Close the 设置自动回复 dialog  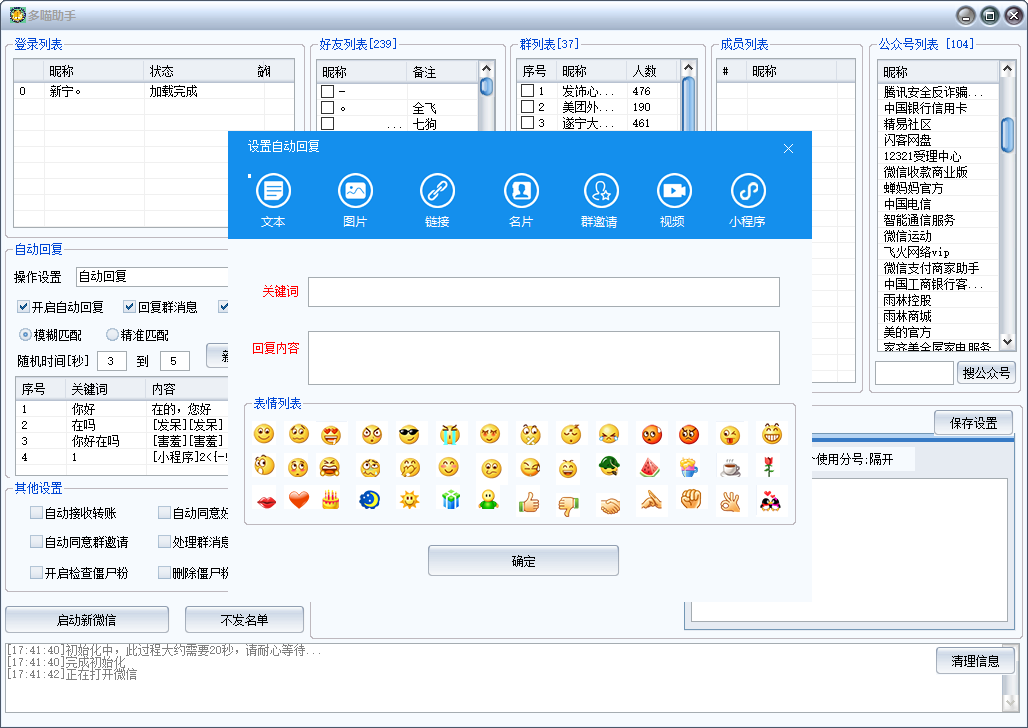(788, 148)
